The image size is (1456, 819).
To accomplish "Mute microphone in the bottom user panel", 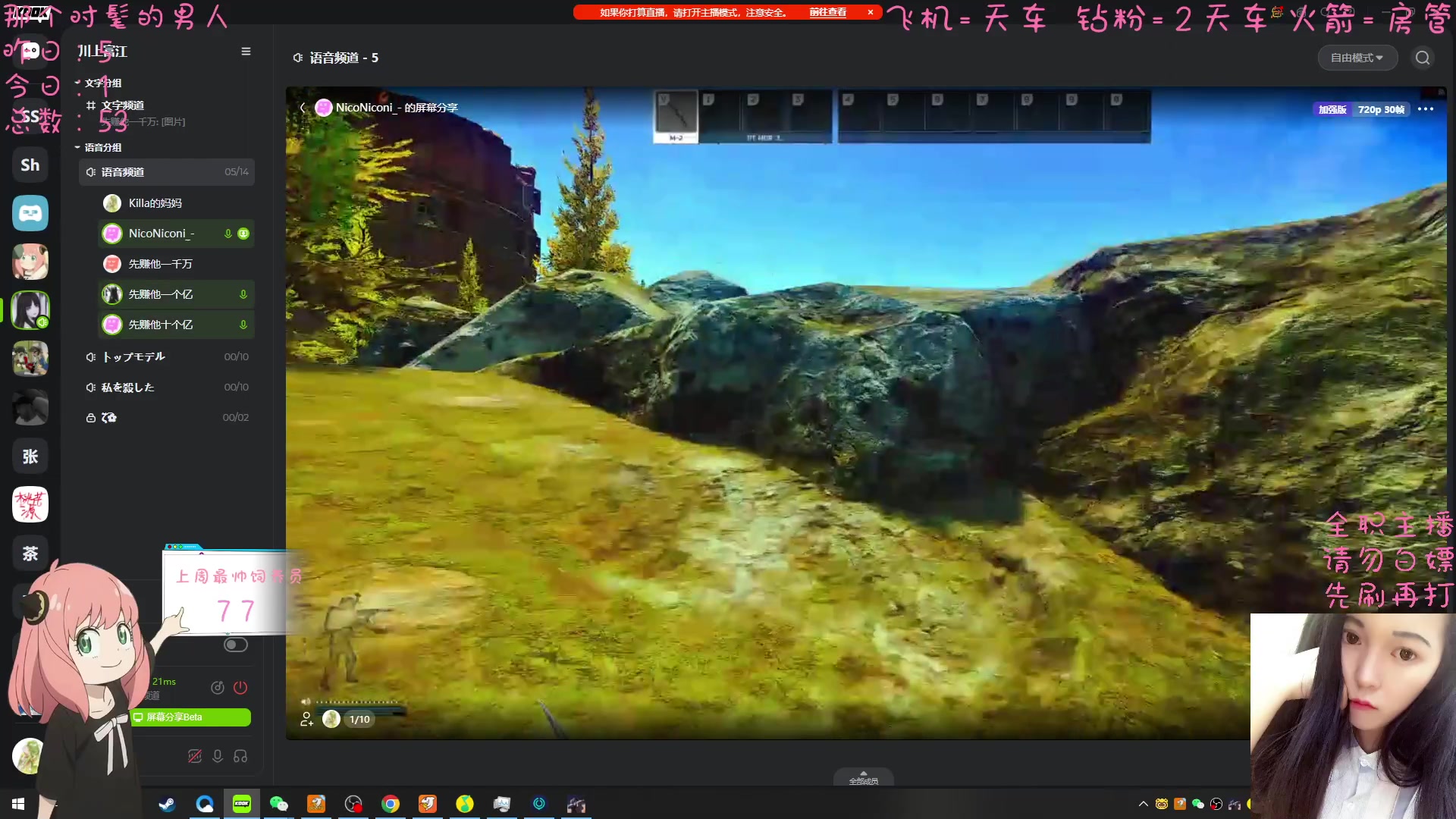I will pyautogui.click(x=218, y=756).
